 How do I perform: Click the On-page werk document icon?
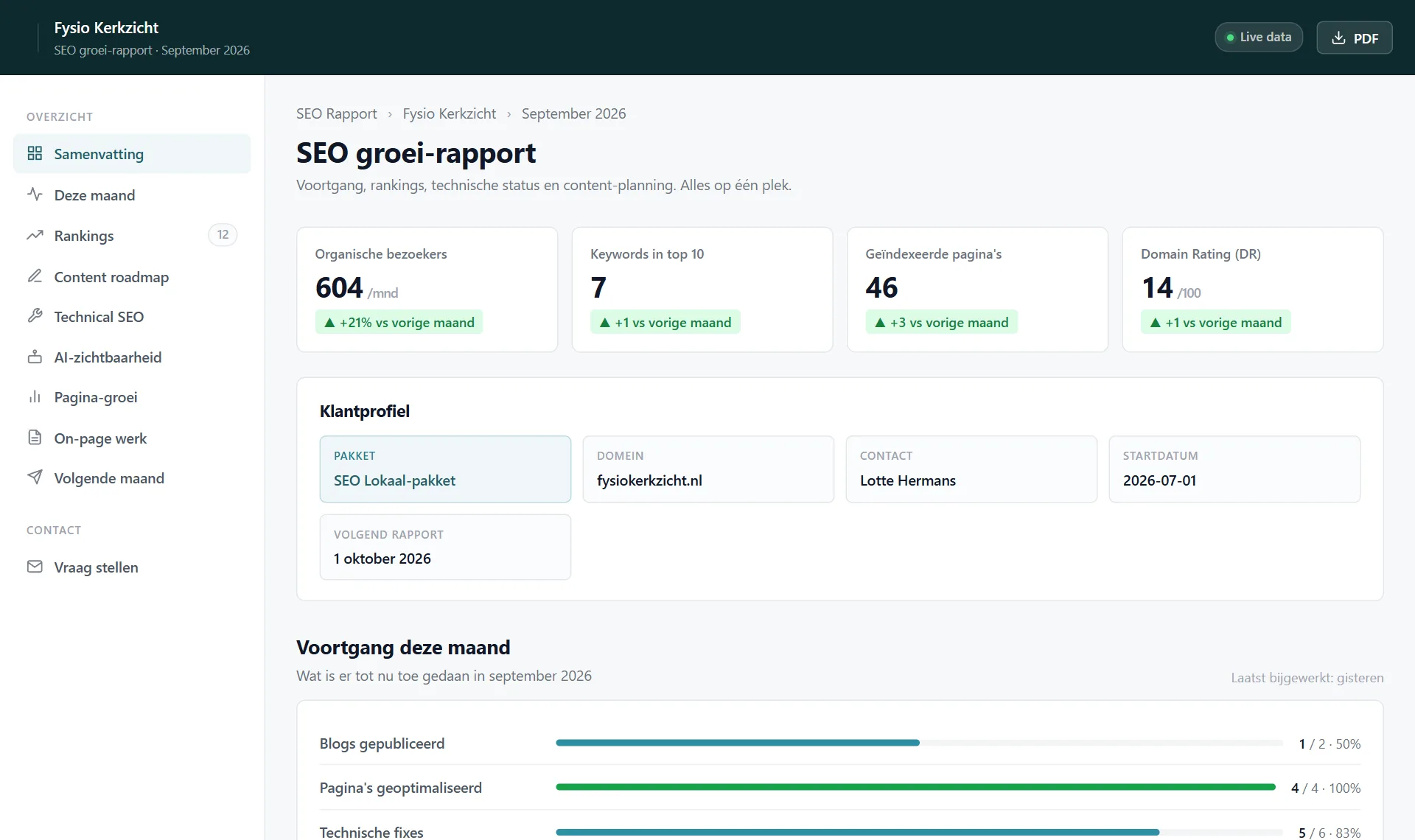pyautogui.click(x=35, y=438)
